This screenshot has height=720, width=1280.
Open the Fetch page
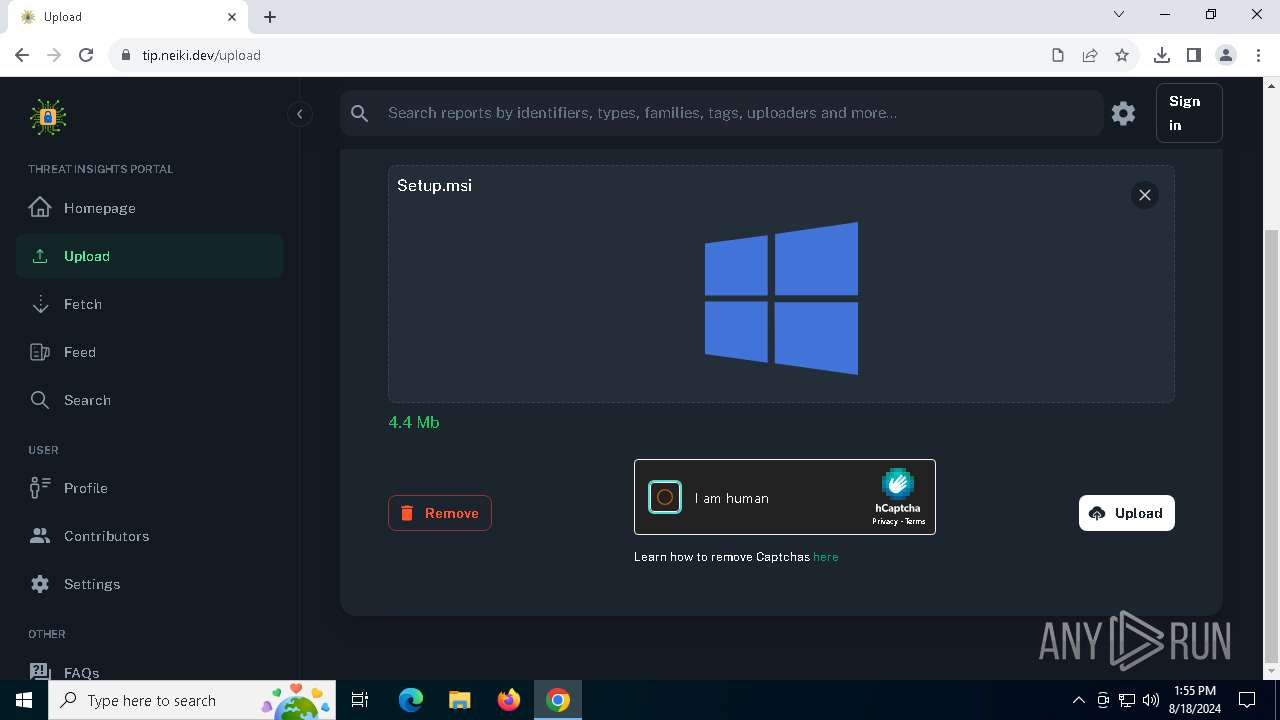[149, 304]
